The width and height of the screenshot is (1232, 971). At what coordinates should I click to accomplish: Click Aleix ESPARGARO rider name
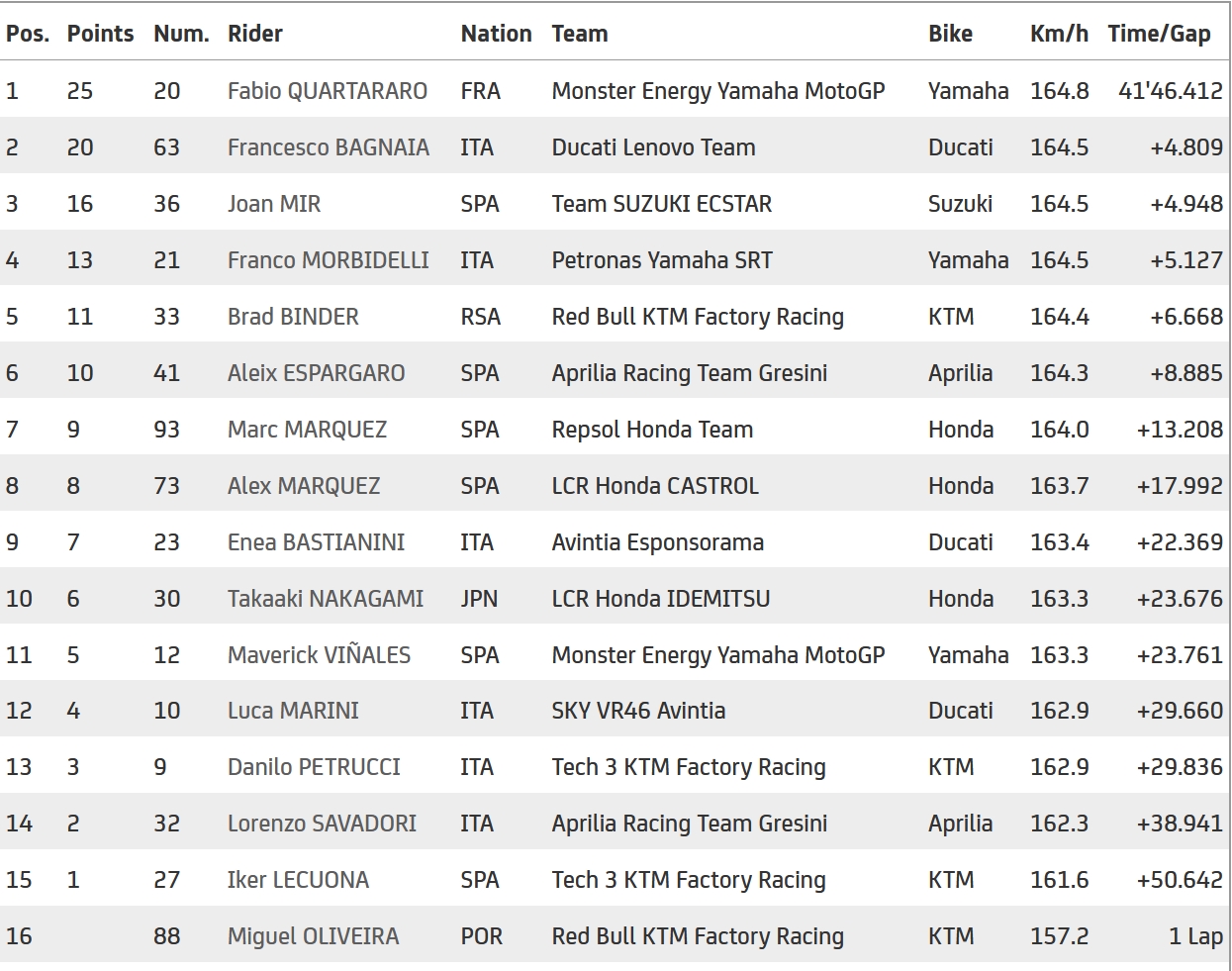coord(316,373)
